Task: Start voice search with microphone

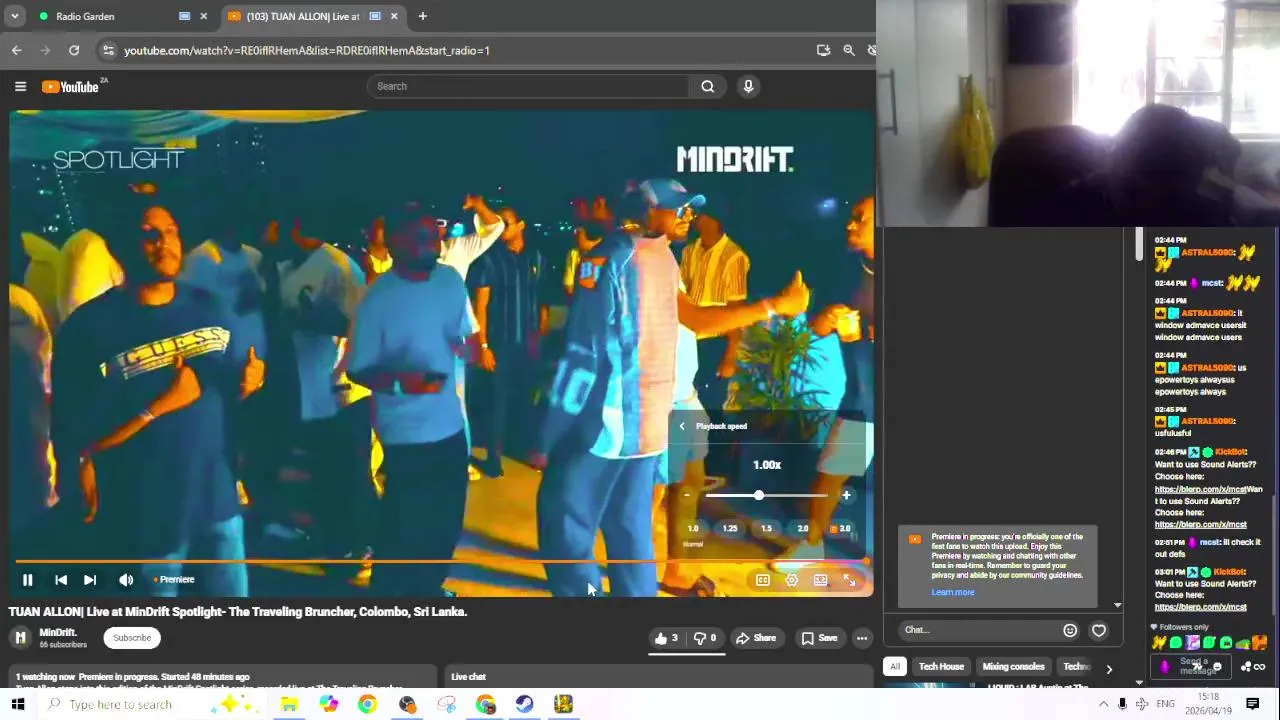Action: pyautogui.click(x=748, y=86)
